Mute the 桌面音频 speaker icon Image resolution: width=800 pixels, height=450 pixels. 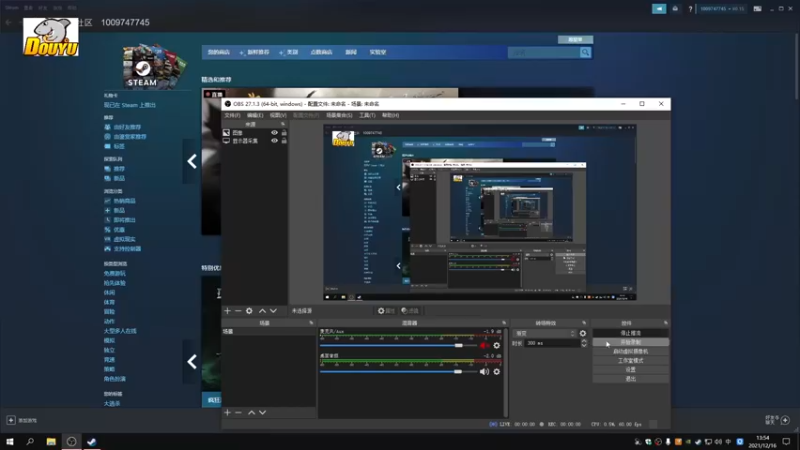[484, 371]
